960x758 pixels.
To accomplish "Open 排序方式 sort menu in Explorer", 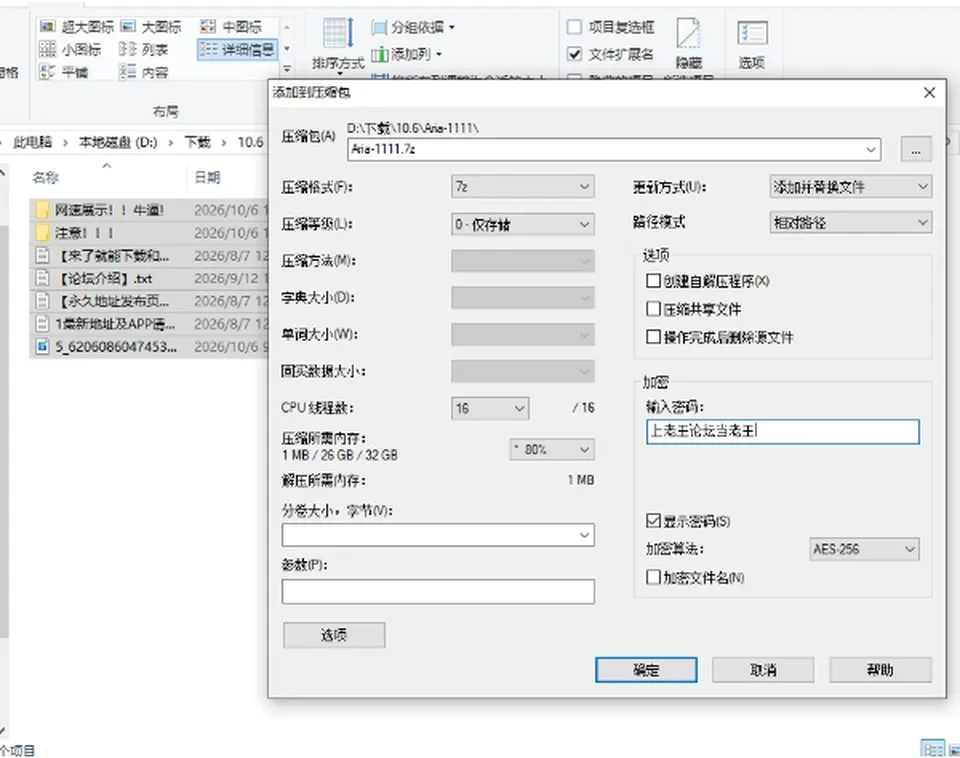I will point(338,45).
